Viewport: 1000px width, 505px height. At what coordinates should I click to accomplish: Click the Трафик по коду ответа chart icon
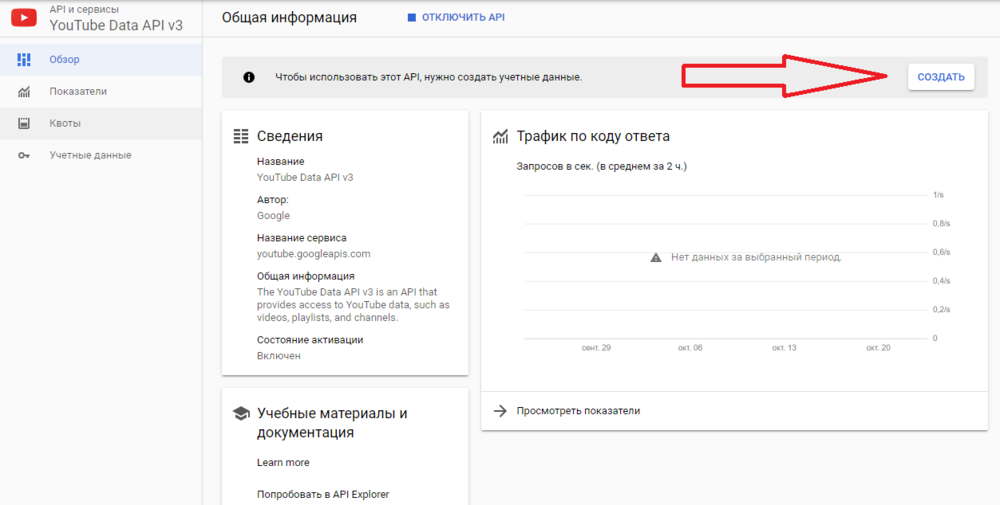click(x=500, y=136)
